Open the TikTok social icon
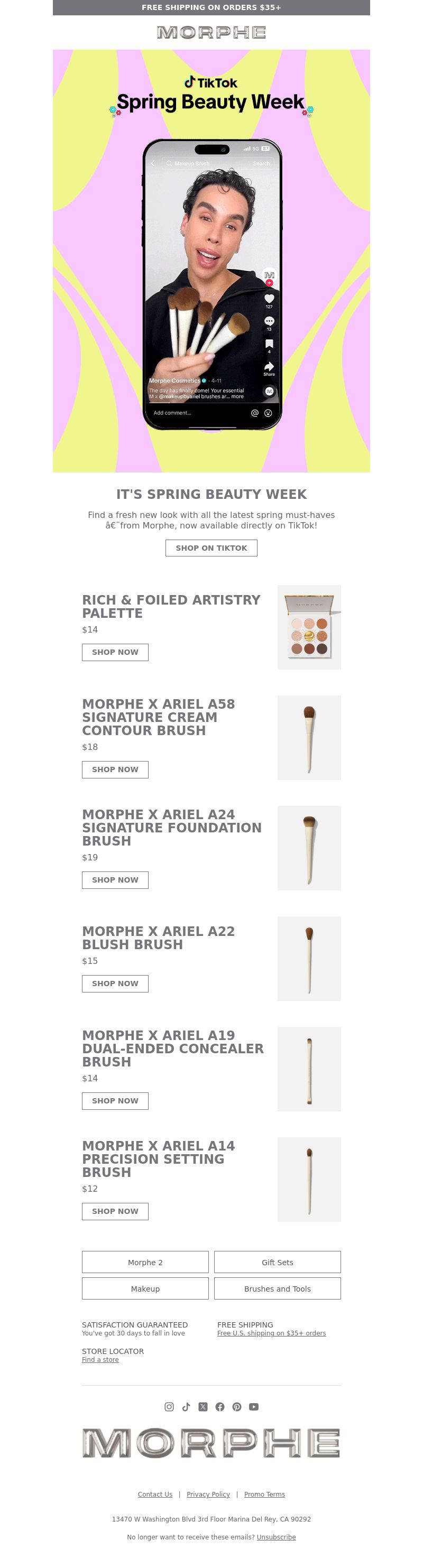 [x=186, y=1407]
